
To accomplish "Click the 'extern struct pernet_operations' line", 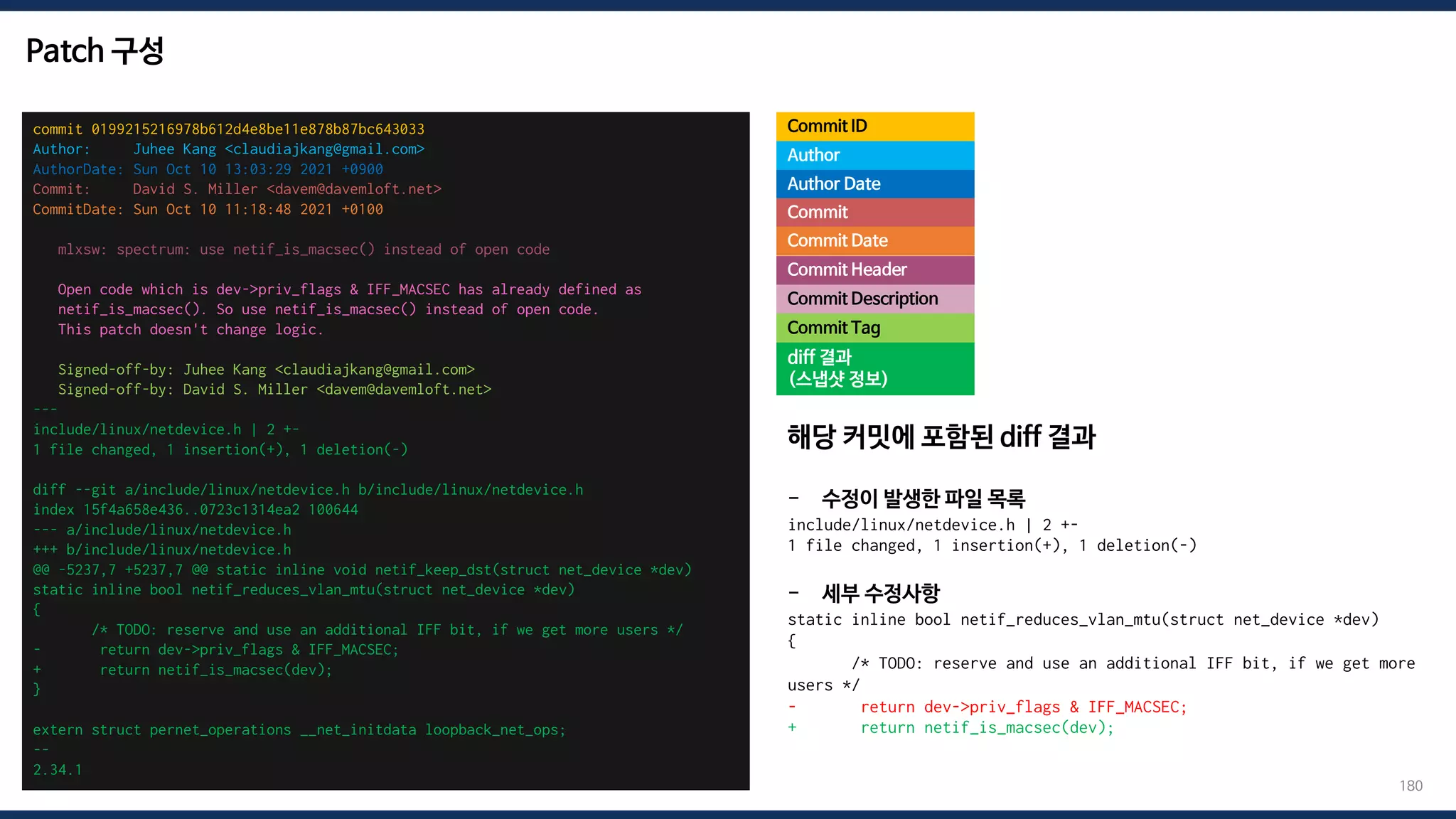I will click(x=299, y=730).
